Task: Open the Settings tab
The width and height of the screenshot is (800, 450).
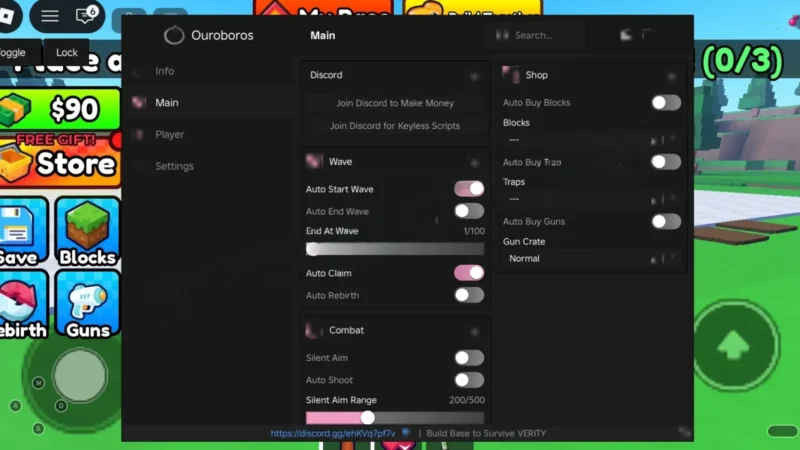Action: 209,166
